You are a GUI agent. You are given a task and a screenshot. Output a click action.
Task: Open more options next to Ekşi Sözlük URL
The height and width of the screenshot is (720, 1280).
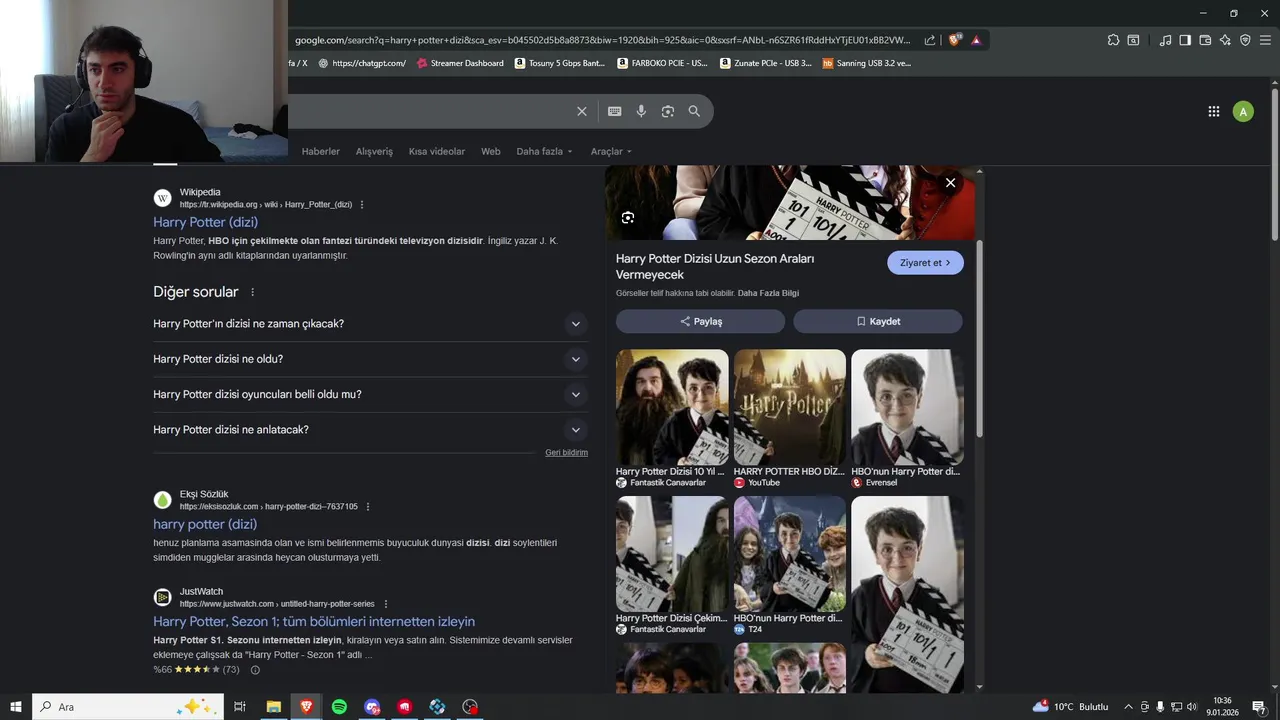368,506
